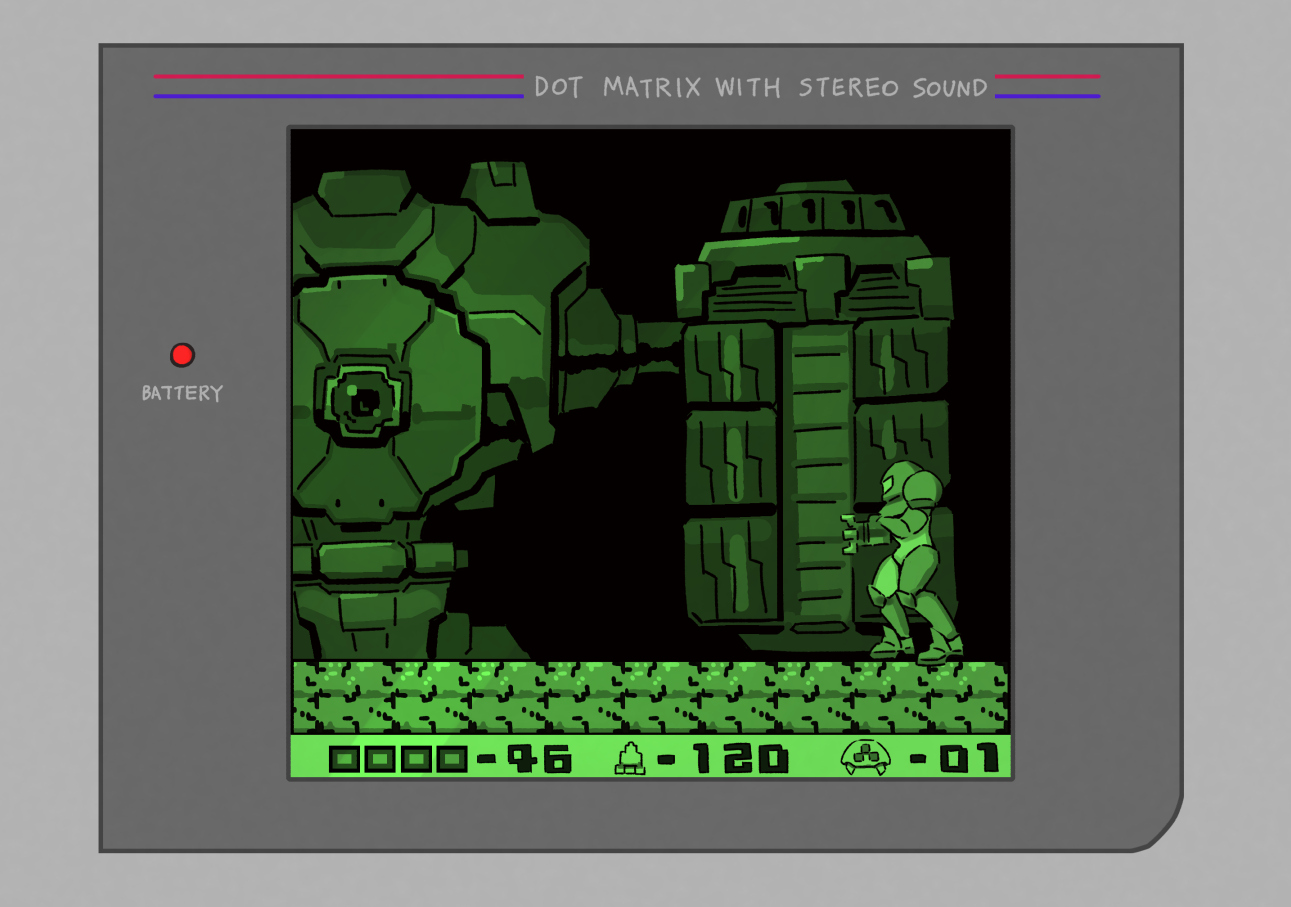1291x907 pixels.
Task: Click Samus's arm cannon
Action: pyautogui.click(x=858, y=534)
